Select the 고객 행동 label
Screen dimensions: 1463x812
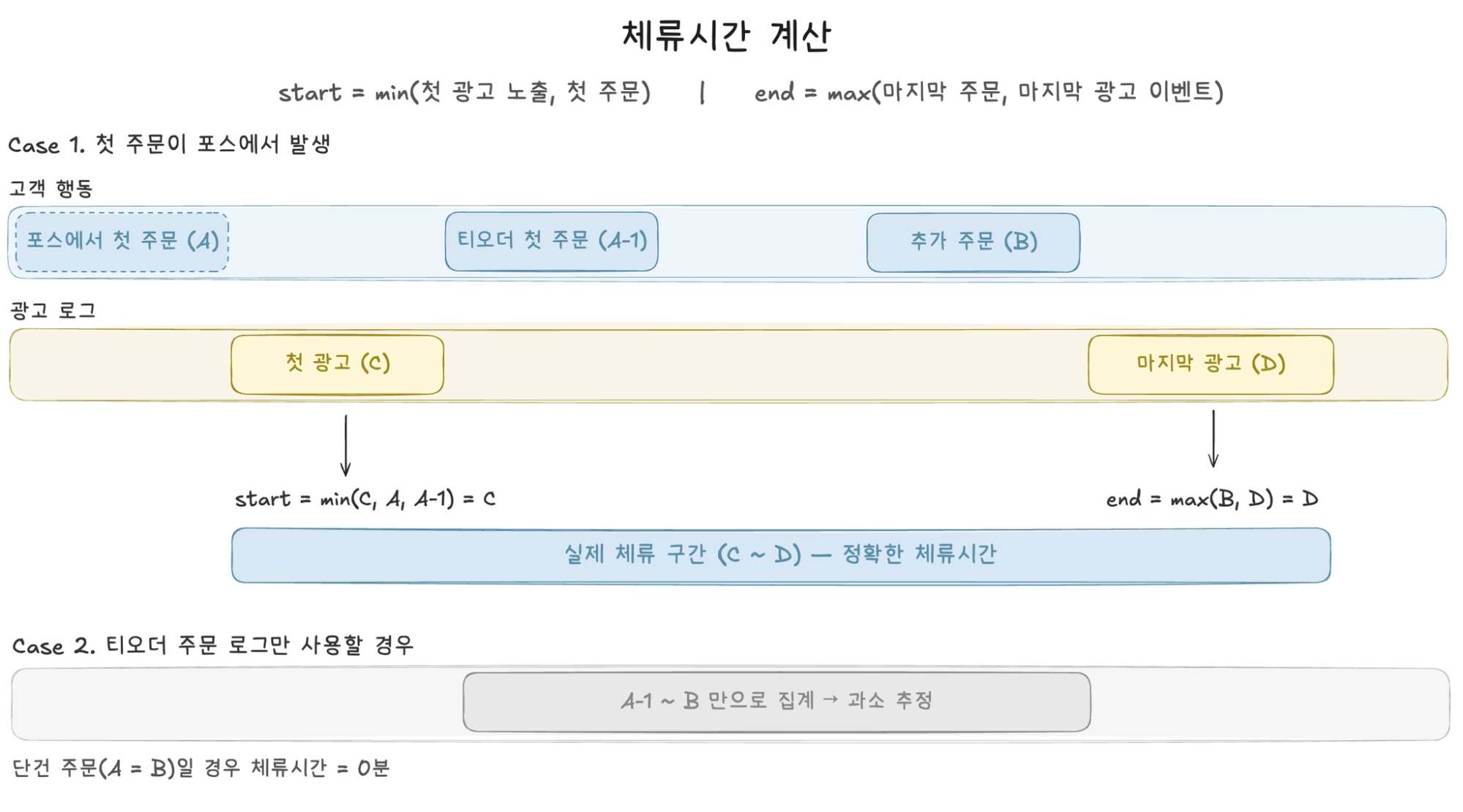click(51, 189)
